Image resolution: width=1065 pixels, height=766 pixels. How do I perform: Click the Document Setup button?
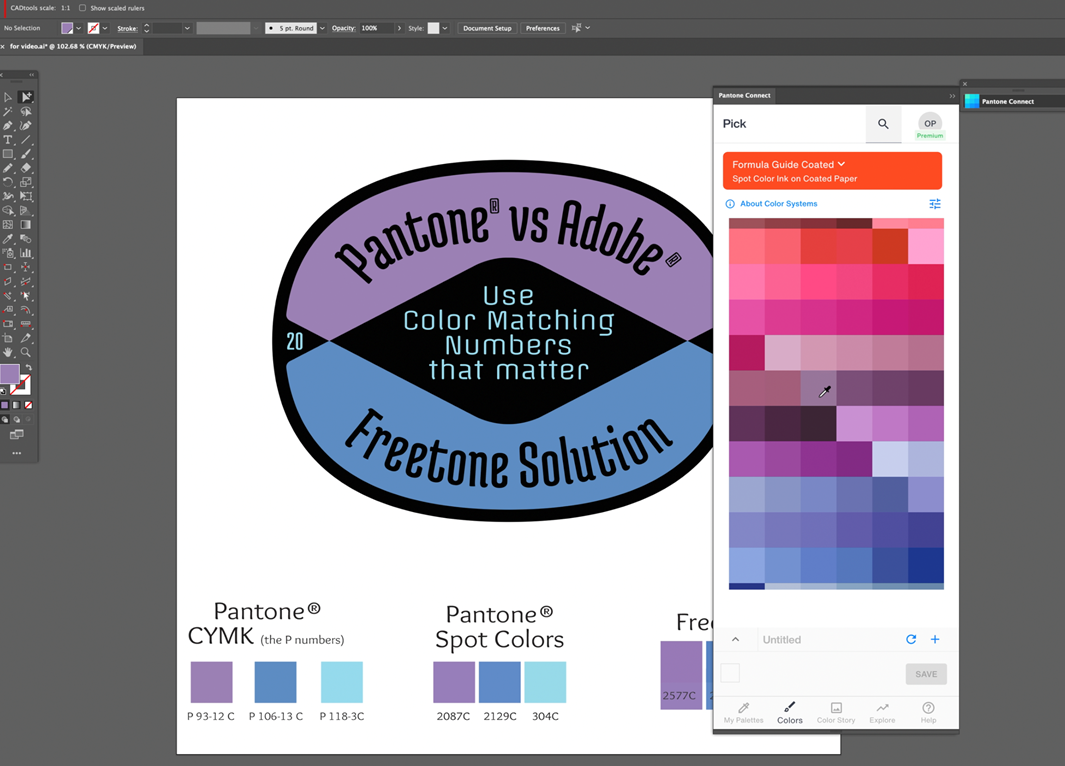click(x=487, y=28)
